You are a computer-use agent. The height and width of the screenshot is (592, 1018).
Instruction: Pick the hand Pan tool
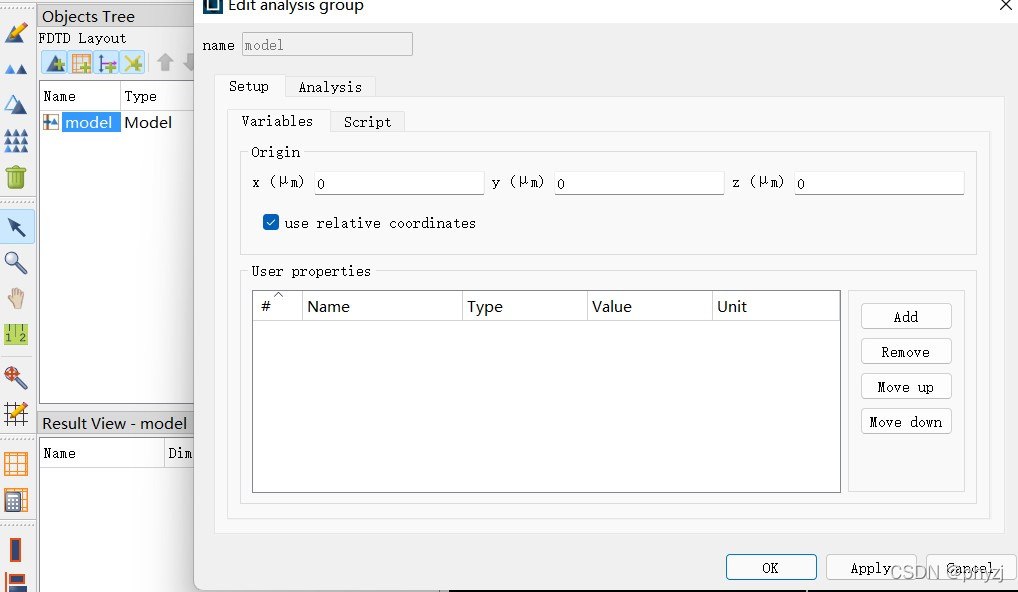(16, 299)
